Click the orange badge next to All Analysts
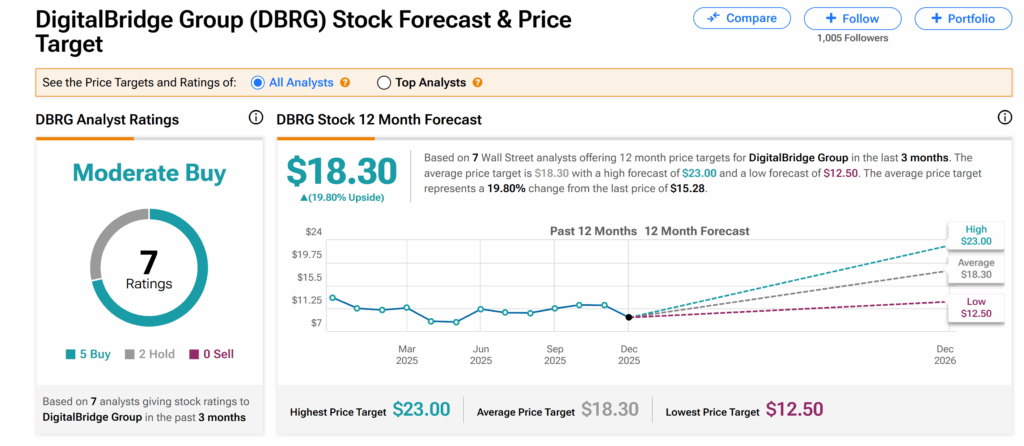Viewport: 1024px width, 446px height. [x=345, y=83]
